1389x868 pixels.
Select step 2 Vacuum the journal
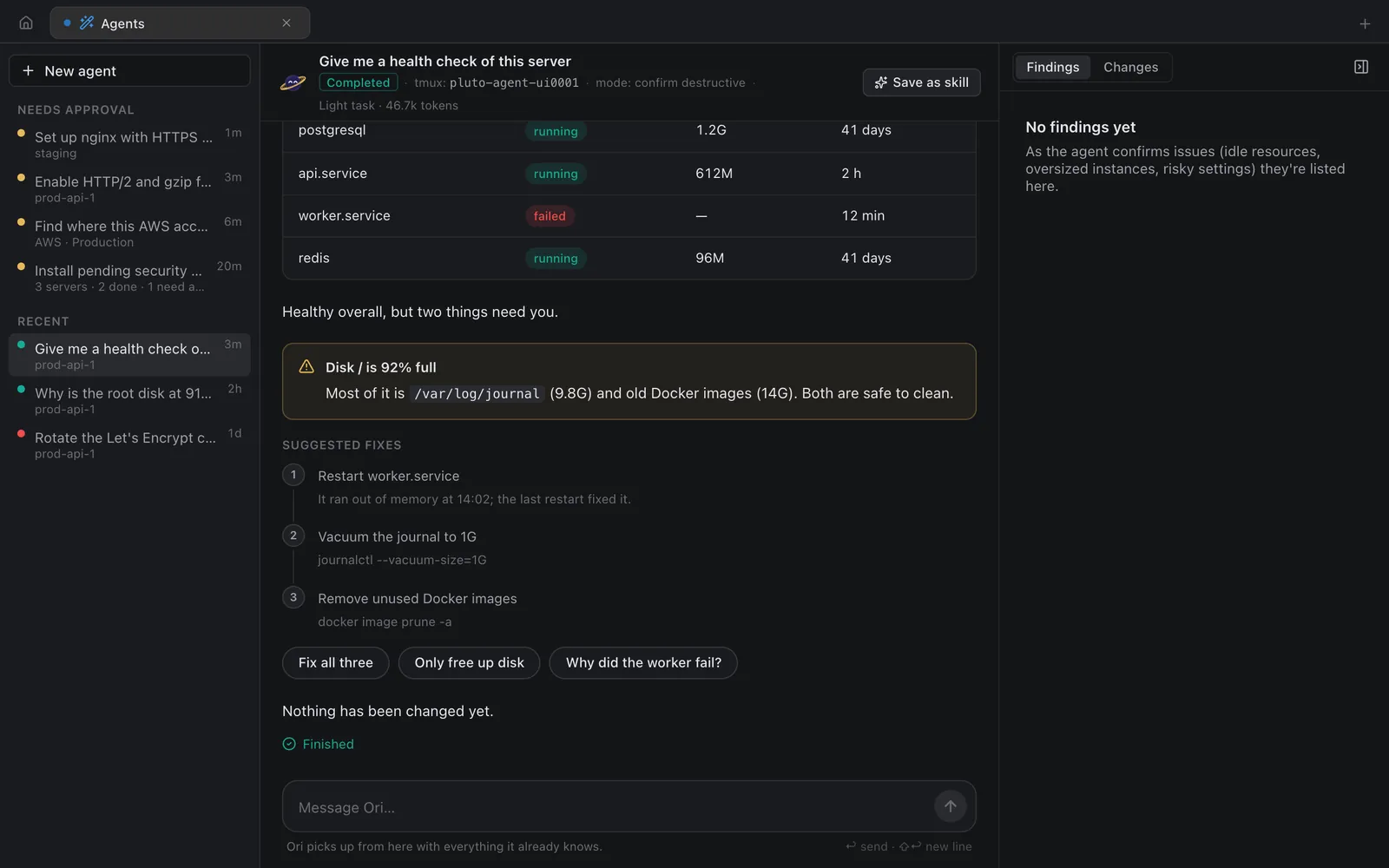[397, 536]
